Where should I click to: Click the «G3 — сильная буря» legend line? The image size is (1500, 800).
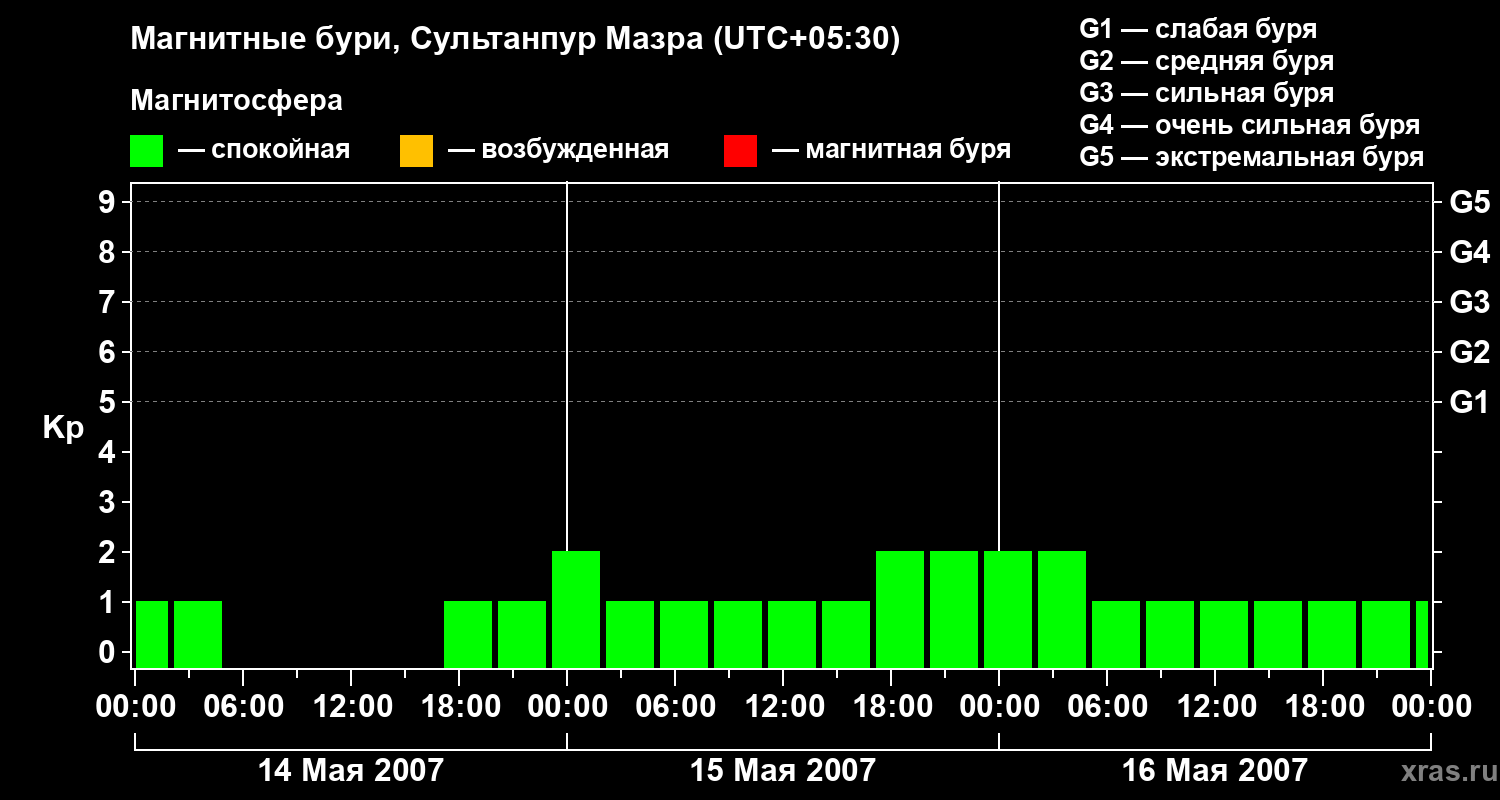1206,92
